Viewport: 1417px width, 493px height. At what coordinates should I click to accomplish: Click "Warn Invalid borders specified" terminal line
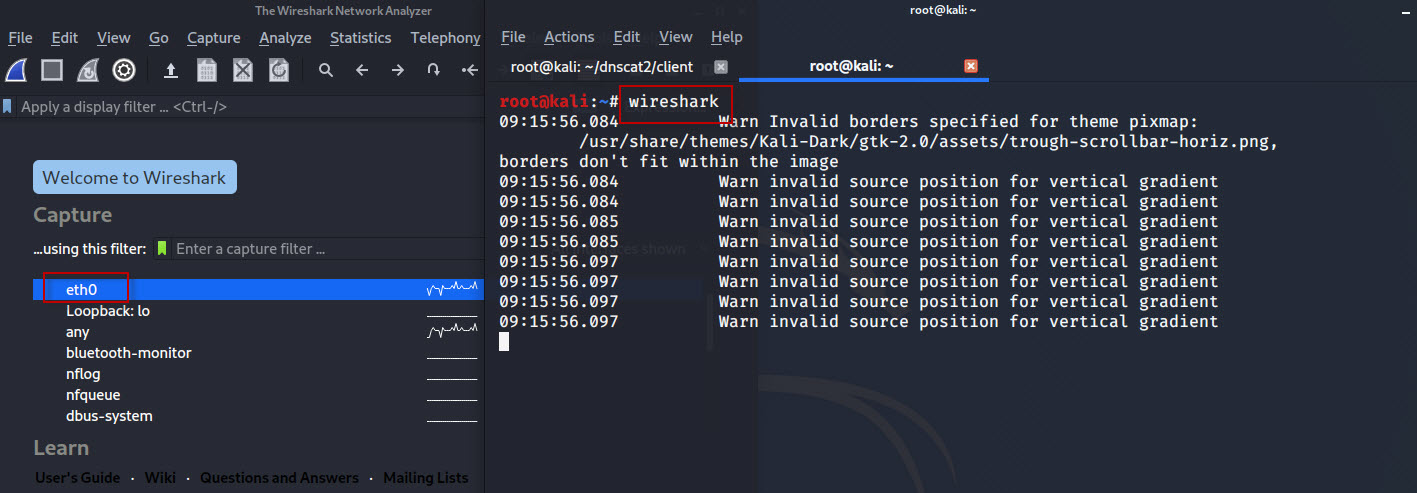click(x=958, y=122)
